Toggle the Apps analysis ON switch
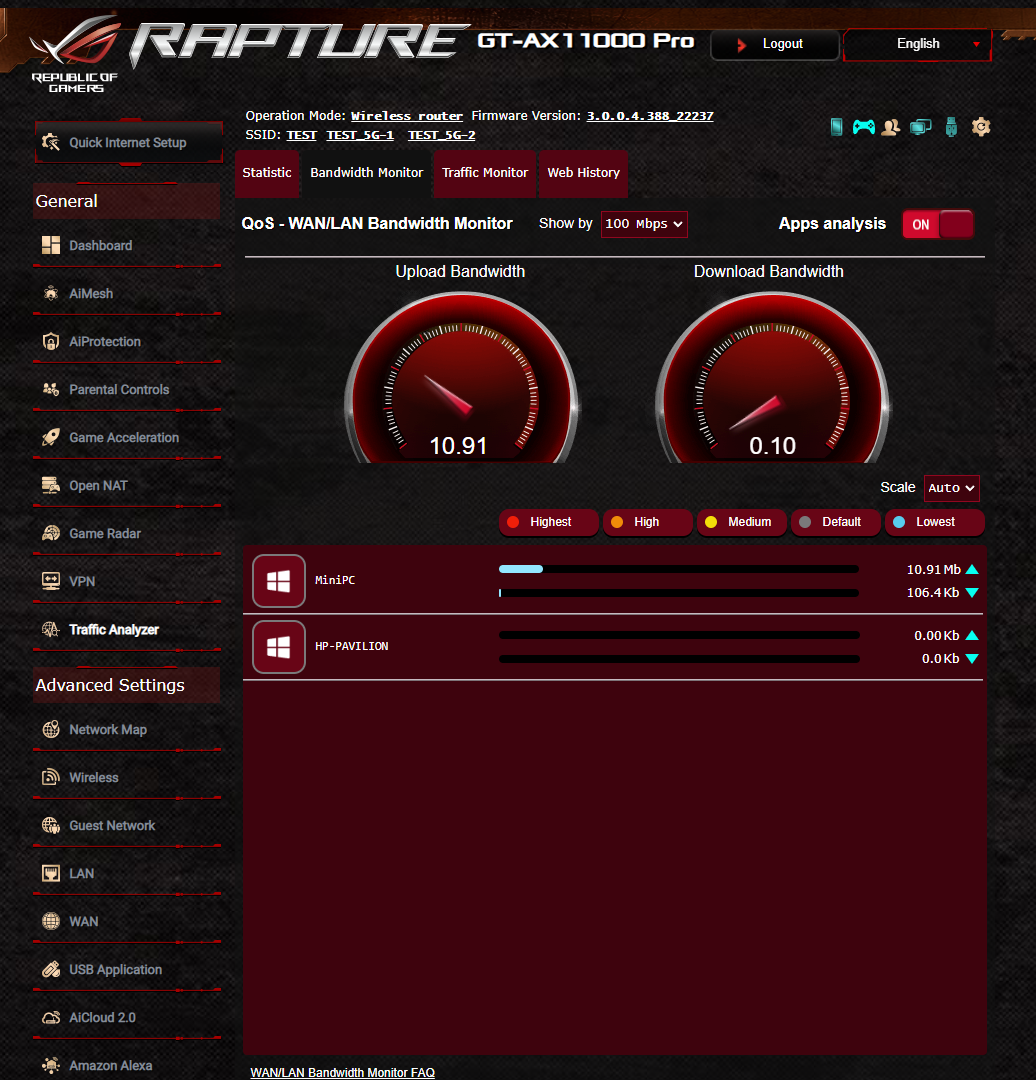1036x1080 pixels. (x=937, y=225)
